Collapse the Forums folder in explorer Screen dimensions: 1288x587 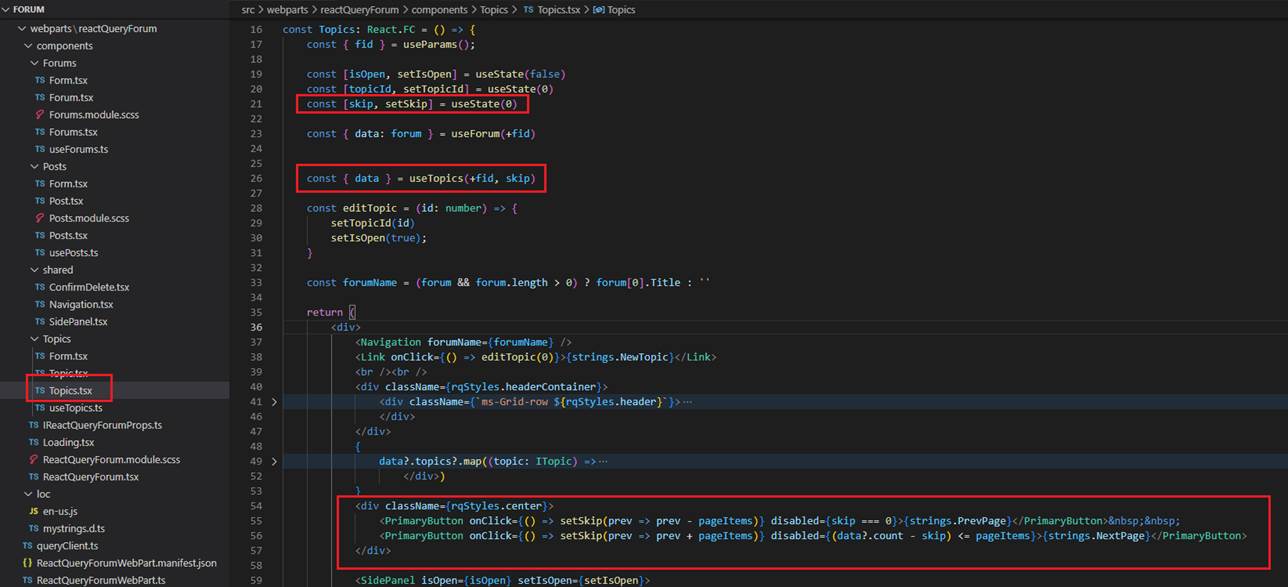33,63
